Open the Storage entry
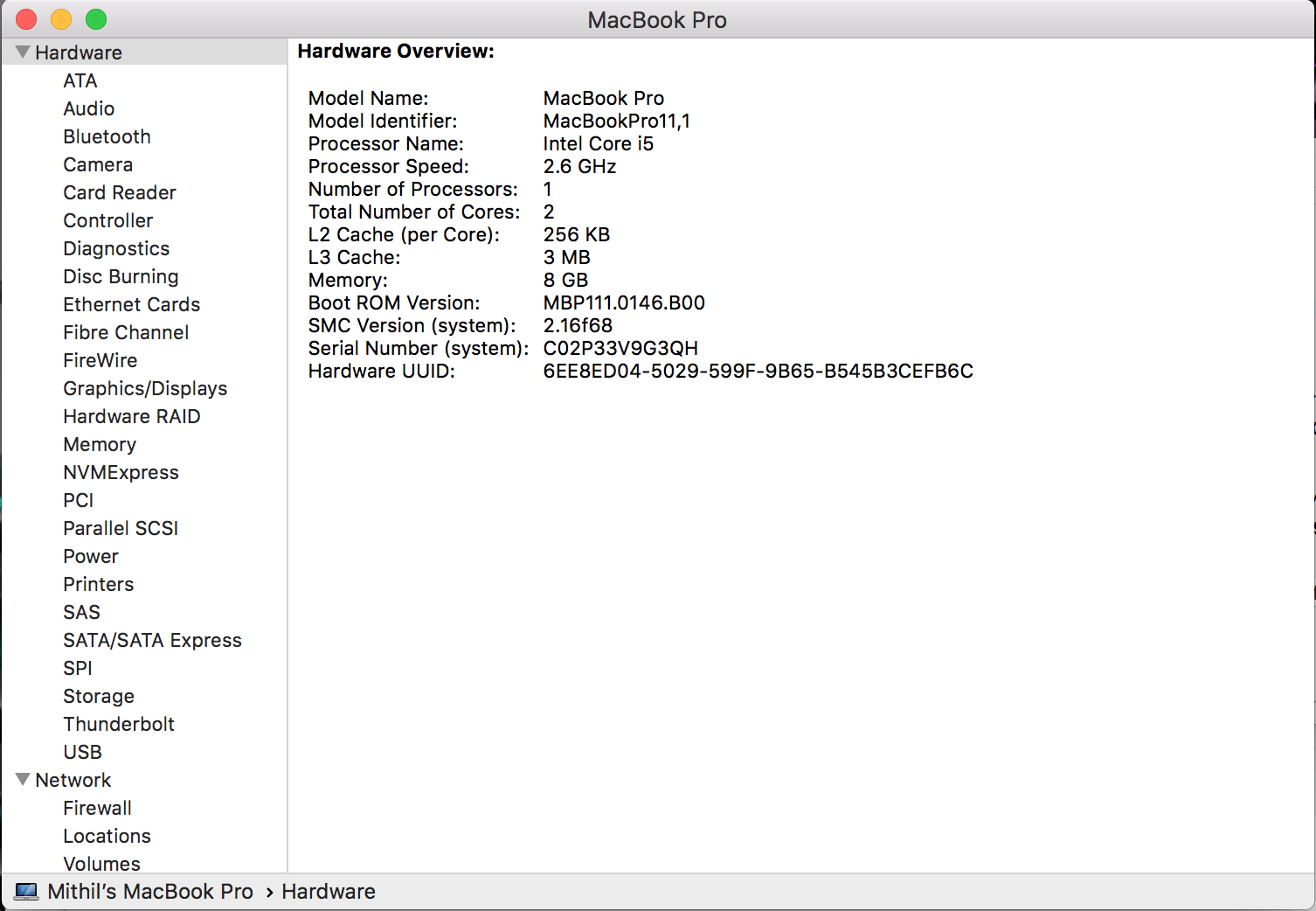The height and width of the screenshot is (911, 1316). 99,696
